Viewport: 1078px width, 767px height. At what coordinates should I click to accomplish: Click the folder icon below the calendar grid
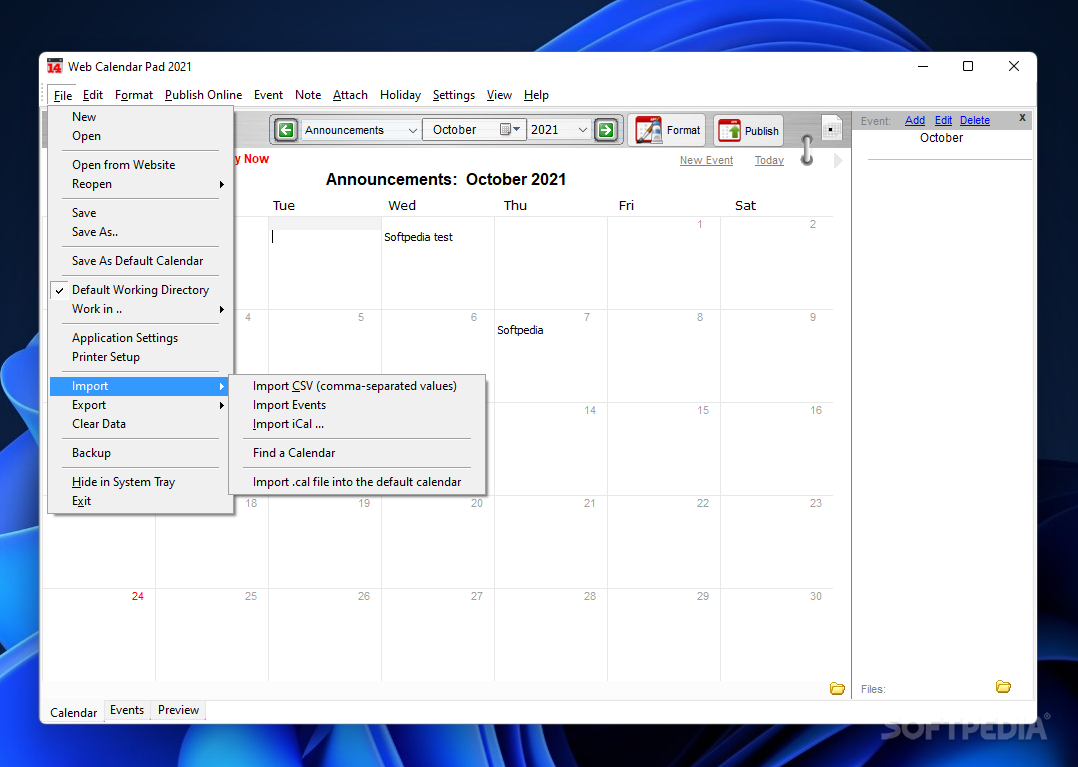coord(837,688)
